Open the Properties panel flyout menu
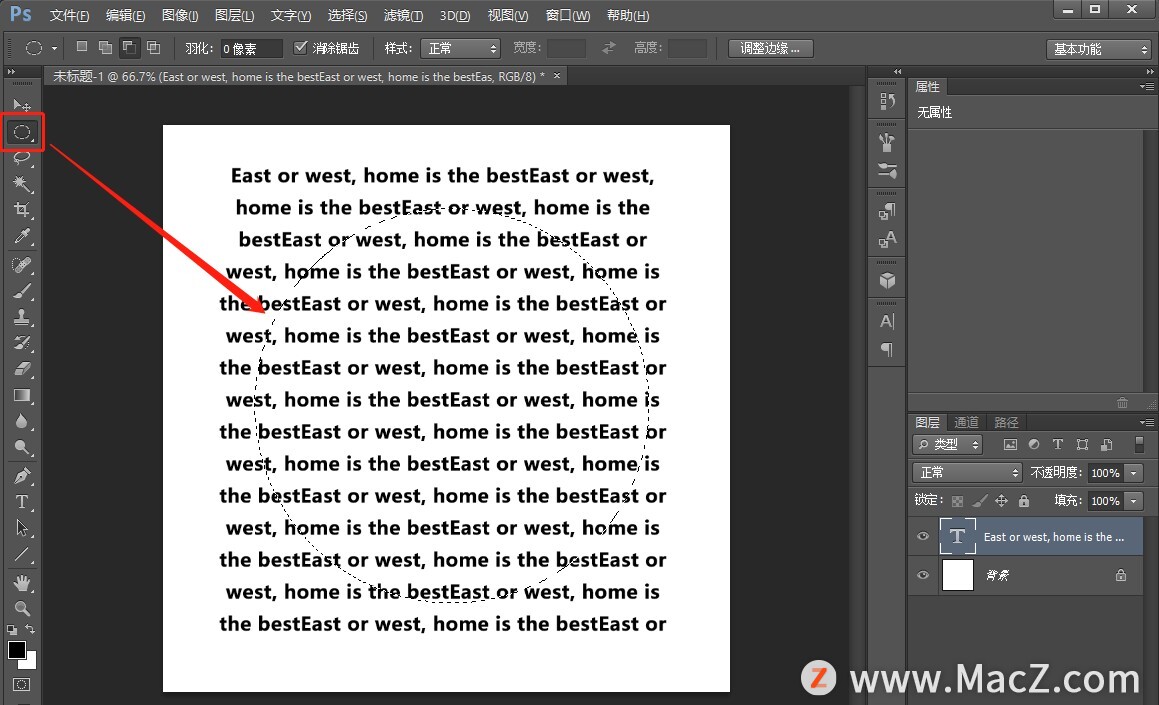 coord(1146,86)
